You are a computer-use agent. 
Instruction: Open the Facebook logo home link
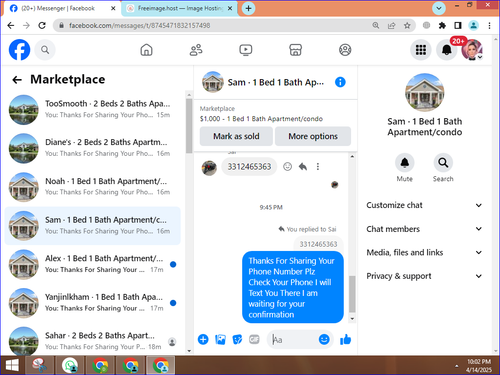pos(19,50)
